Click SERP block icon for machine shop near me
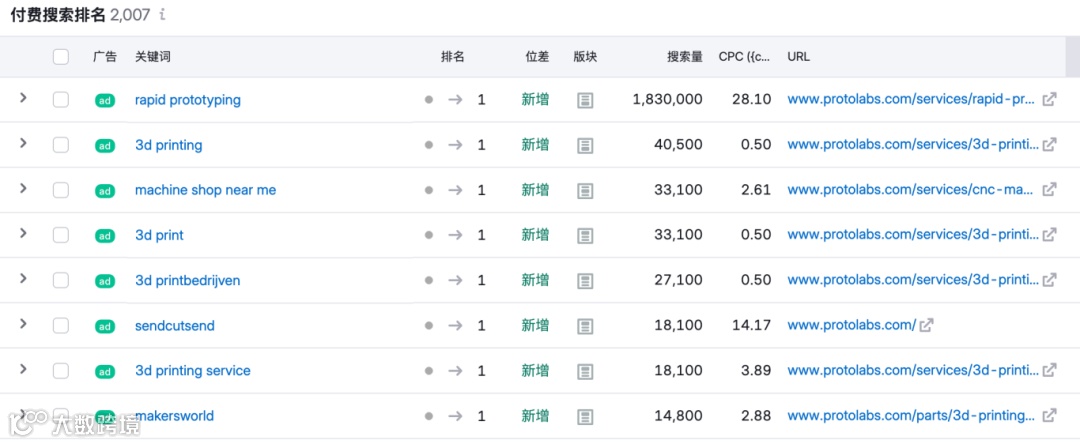Viewport: 1080px width, 444px height. 585,191
